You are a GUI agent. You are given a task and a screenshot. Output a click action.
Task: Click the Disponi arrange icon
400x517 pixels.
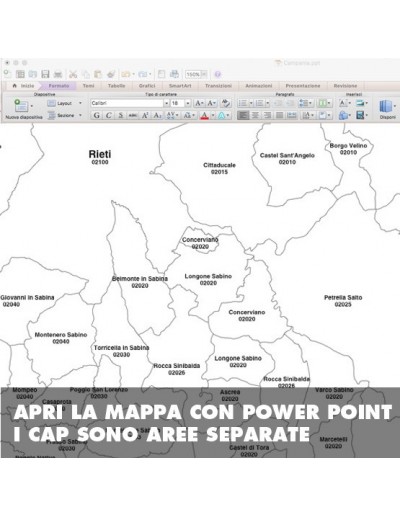pyautogui.click(x=386, y=107)
